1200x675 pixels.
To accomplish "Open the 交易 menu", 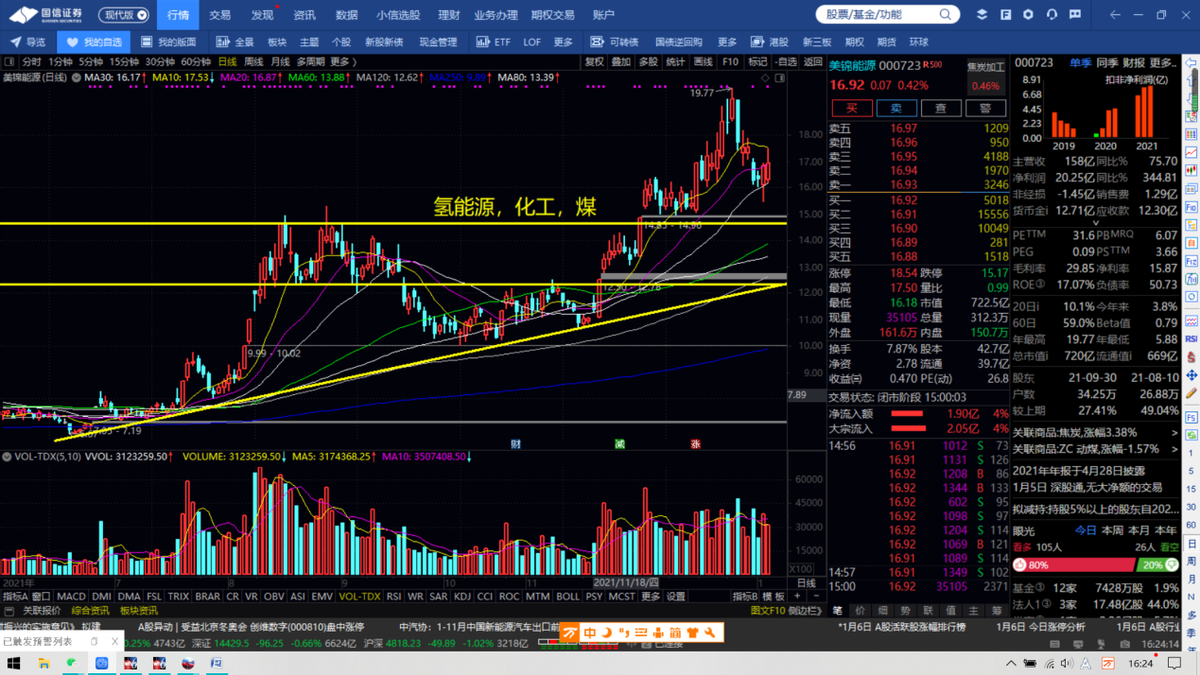I will [219, 15].
